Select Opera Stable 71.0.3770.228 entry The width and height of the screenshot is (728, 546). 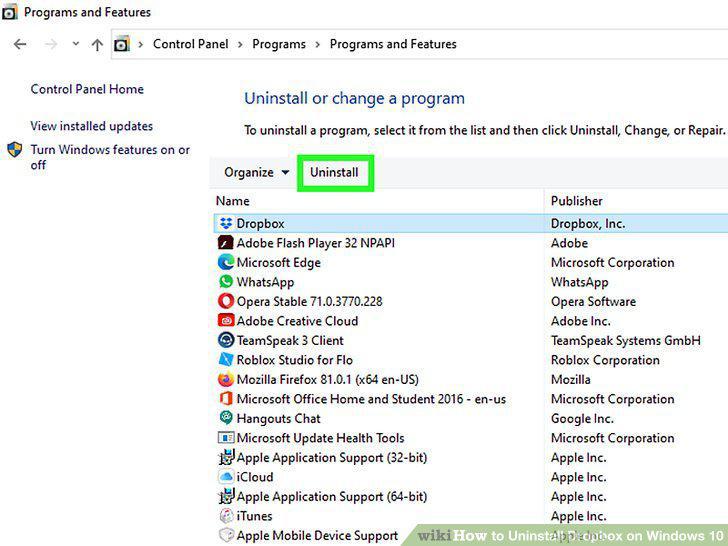point(310,301)
